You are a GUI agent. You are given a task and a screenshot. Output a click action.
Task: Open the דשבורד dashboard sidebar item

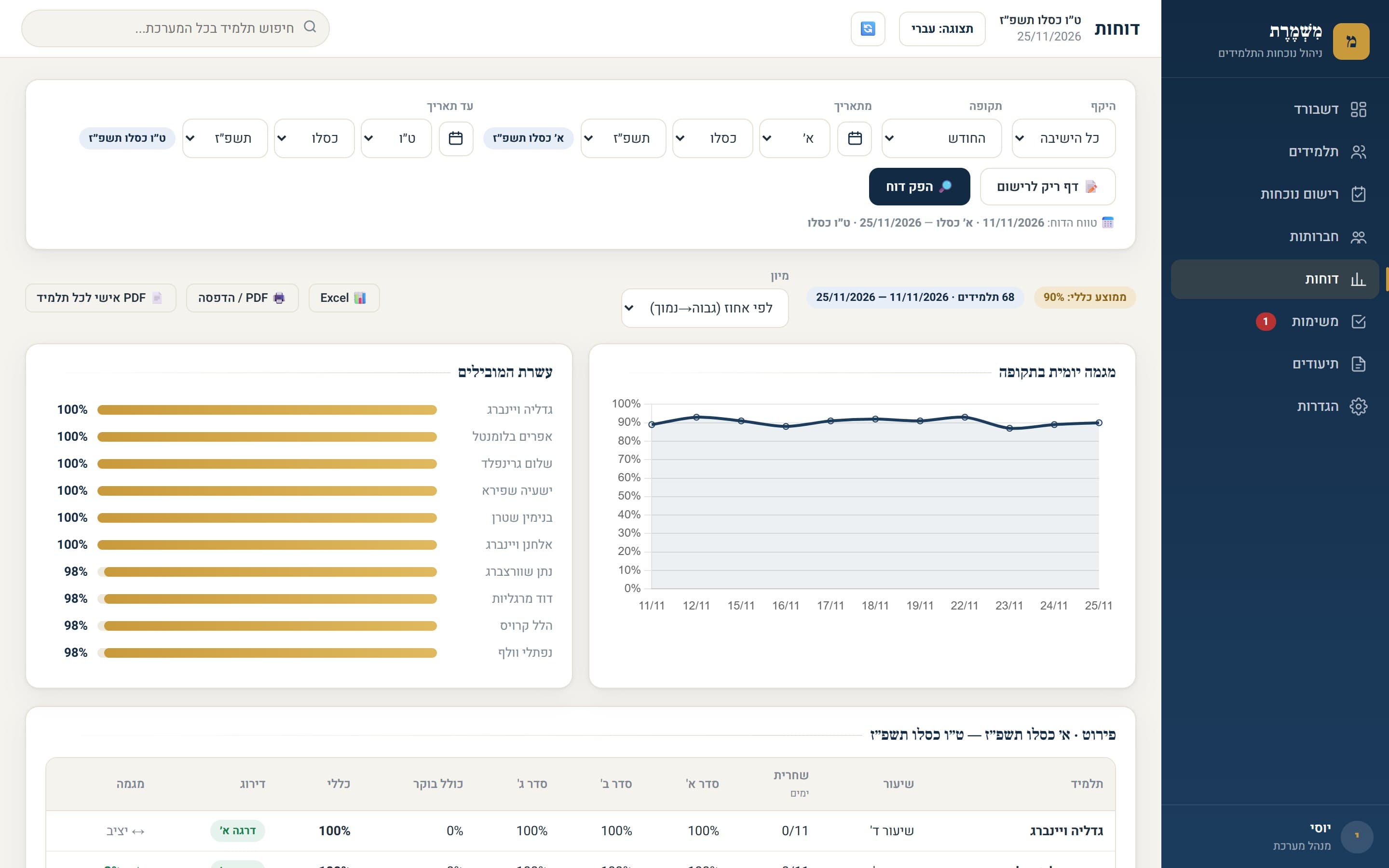coord(1274,109)
